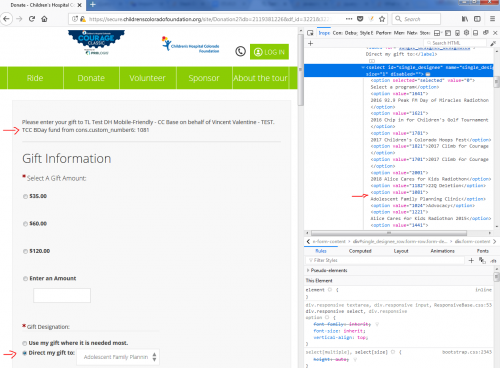Viewport: 500px width, 368px height.
Task: Open the Volunteer navigation menu
Action: pos(147,78)
